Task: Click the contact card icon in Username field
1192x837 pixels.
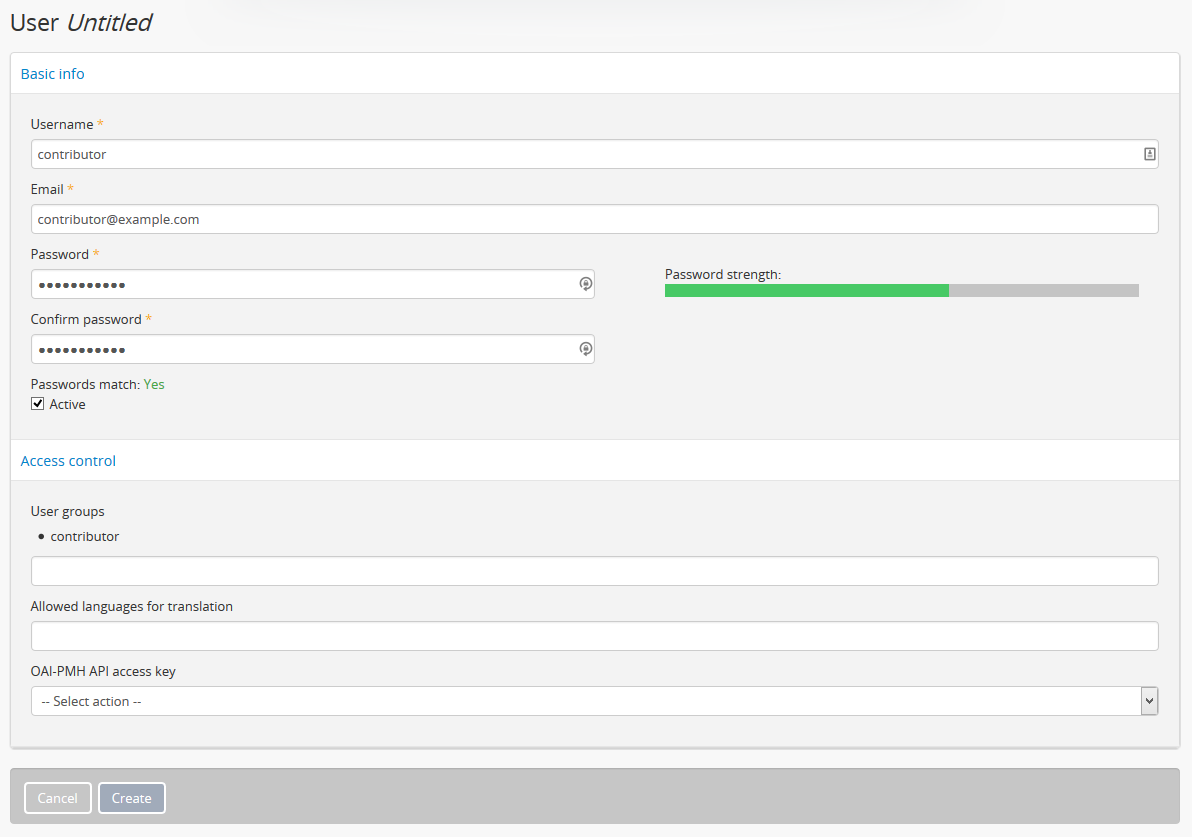Action: tap(1149, 154)
